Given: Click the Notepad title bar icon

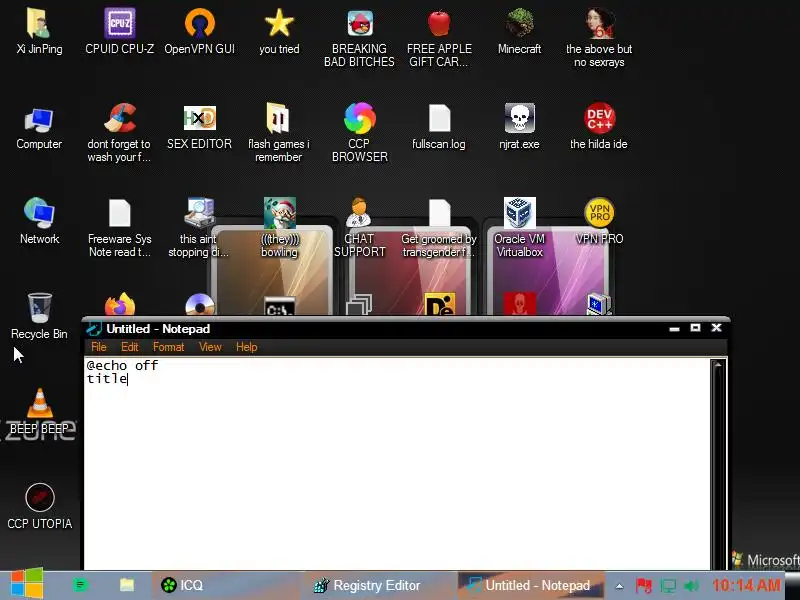Looking at the screenshot, I should click(94, 329).
